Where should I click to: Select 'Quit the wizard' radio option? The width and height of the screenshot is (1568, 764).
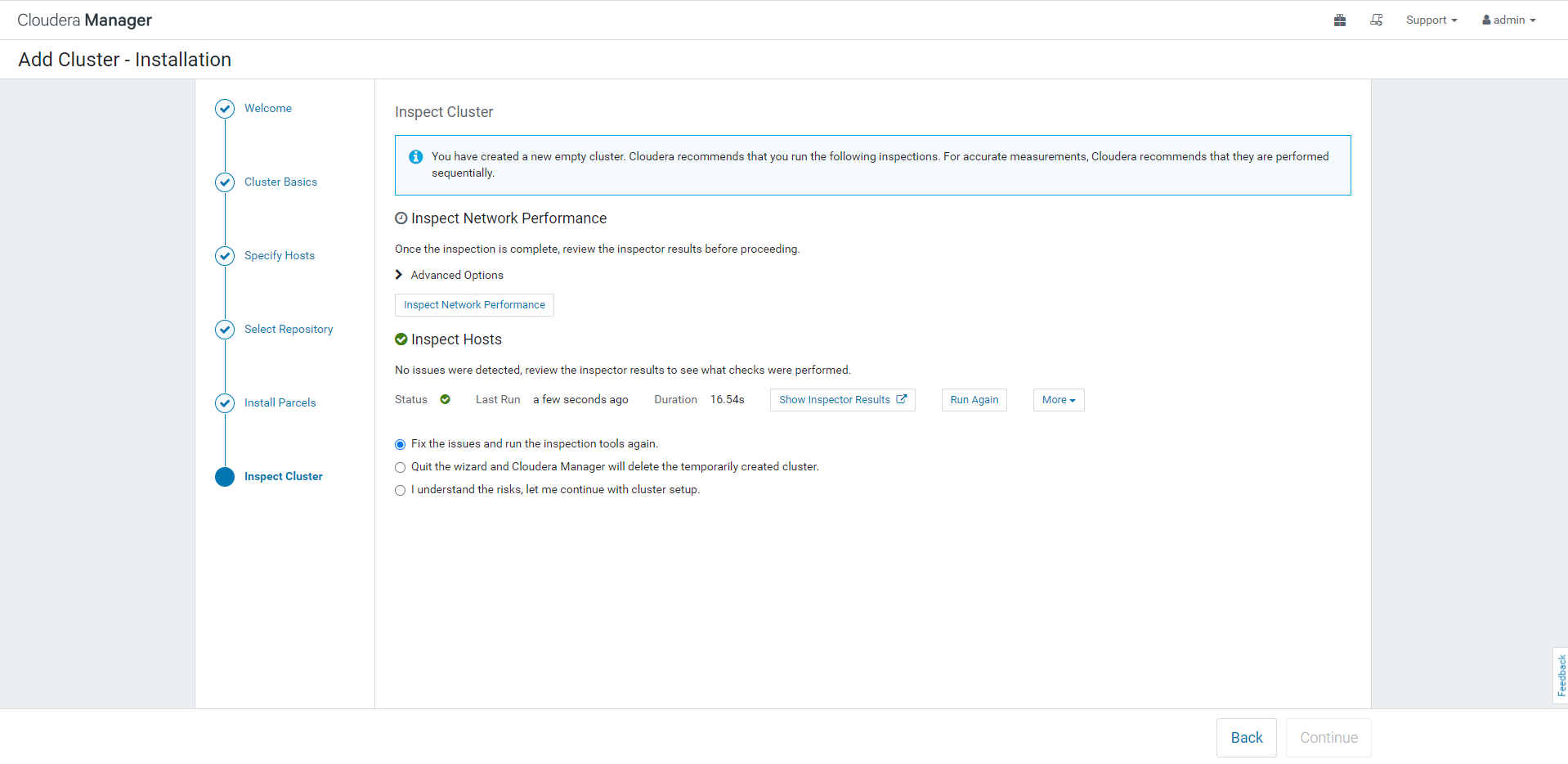400,467
